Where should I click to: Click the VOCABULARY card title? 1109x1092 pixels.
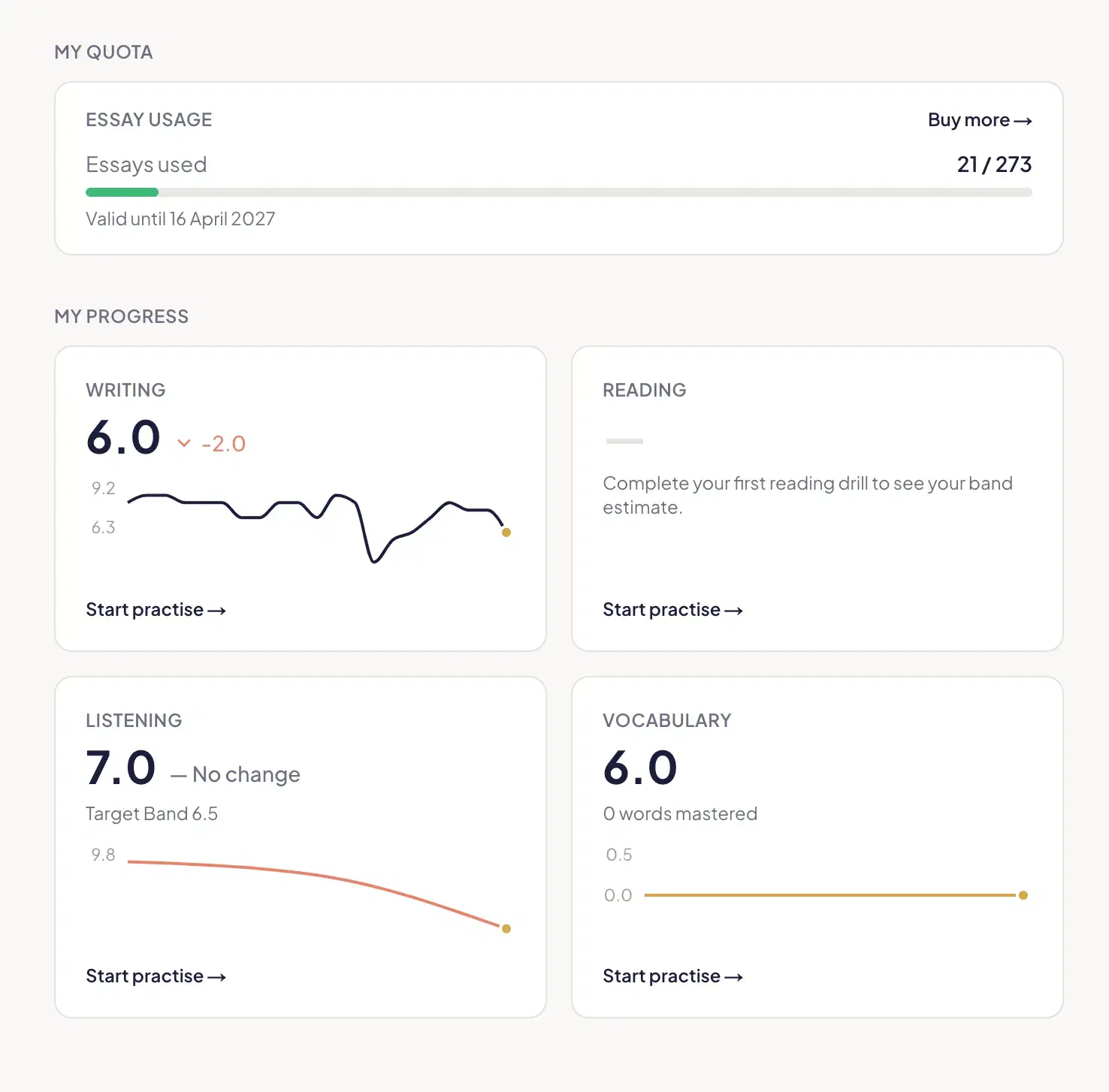pyautogui.click(x=667, y=721)
